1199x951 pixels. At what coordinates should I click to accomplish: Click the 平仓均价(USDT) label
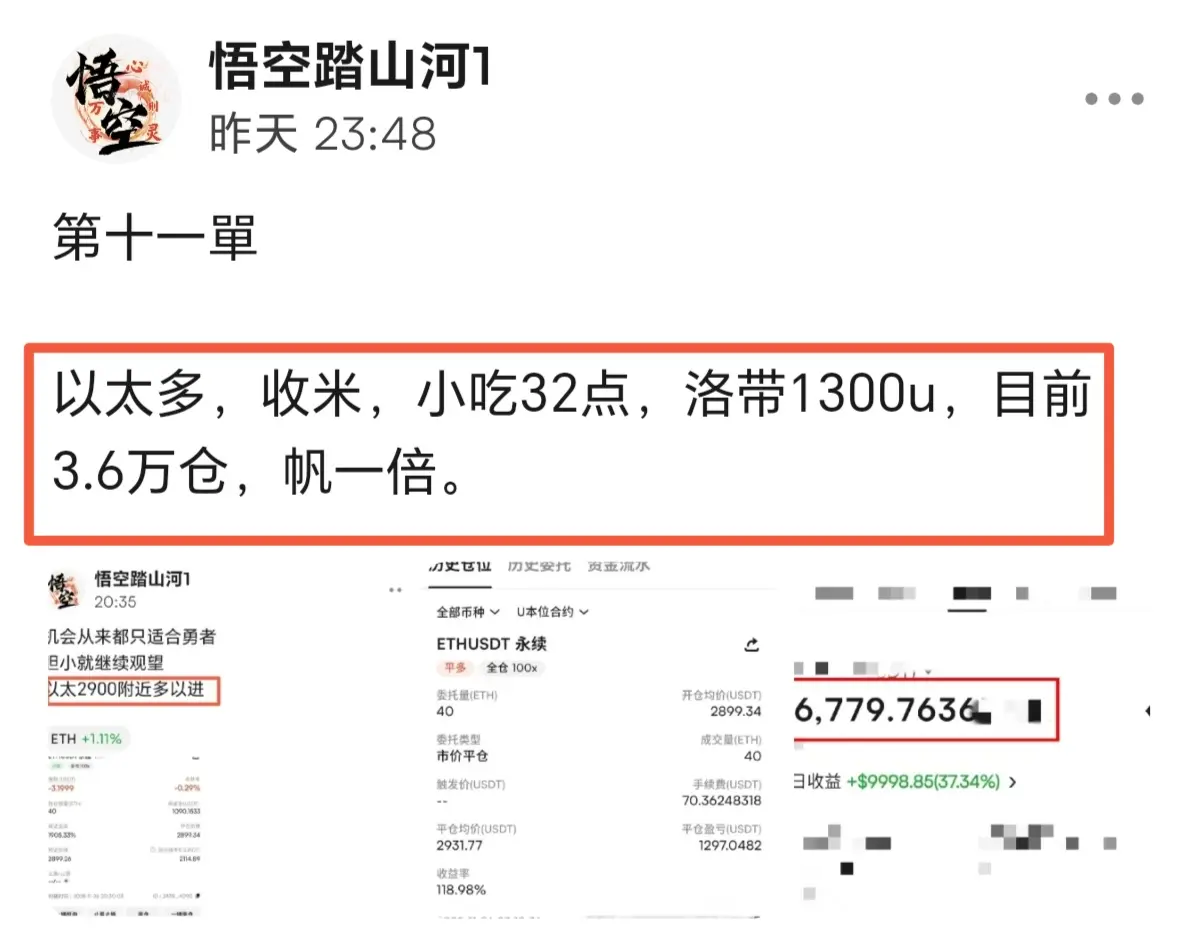(x=476, y=829)
